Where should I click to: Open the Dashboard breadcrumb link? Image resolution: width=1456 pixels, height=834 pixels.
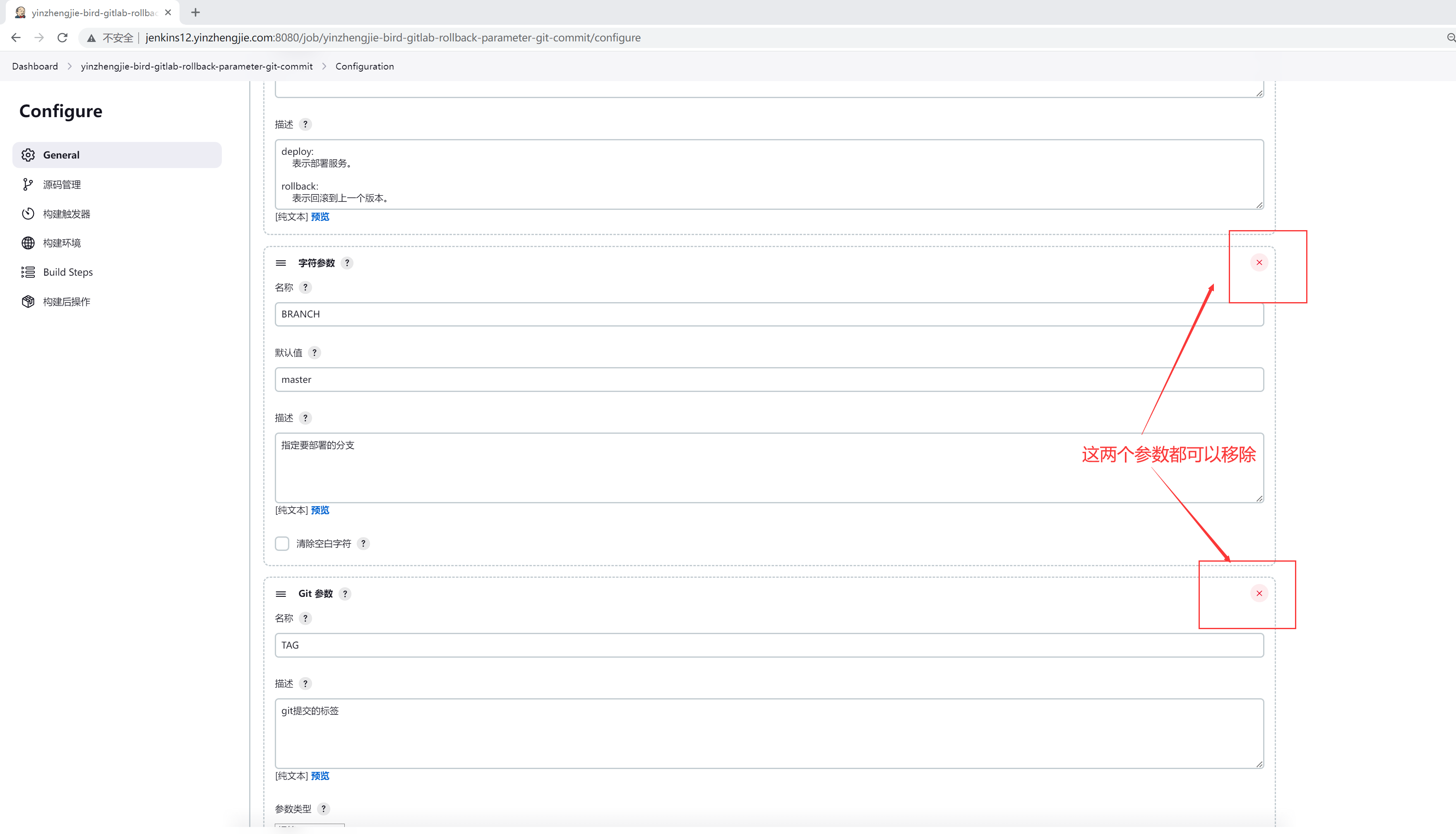click(35, 67)
